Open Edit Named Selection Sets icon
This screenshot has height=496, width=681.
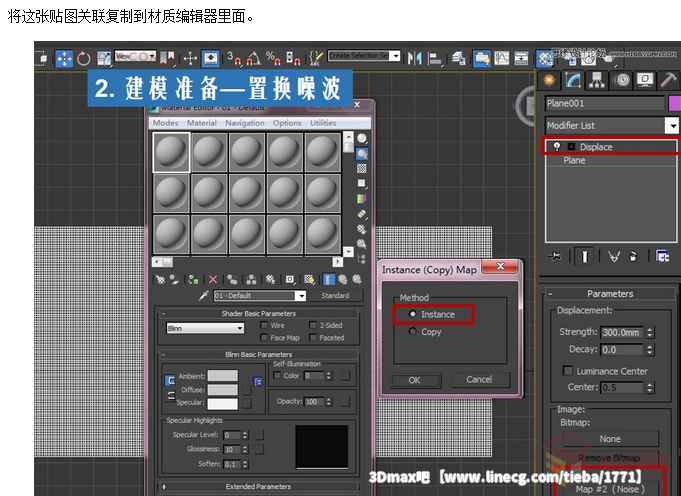[316, 58]
